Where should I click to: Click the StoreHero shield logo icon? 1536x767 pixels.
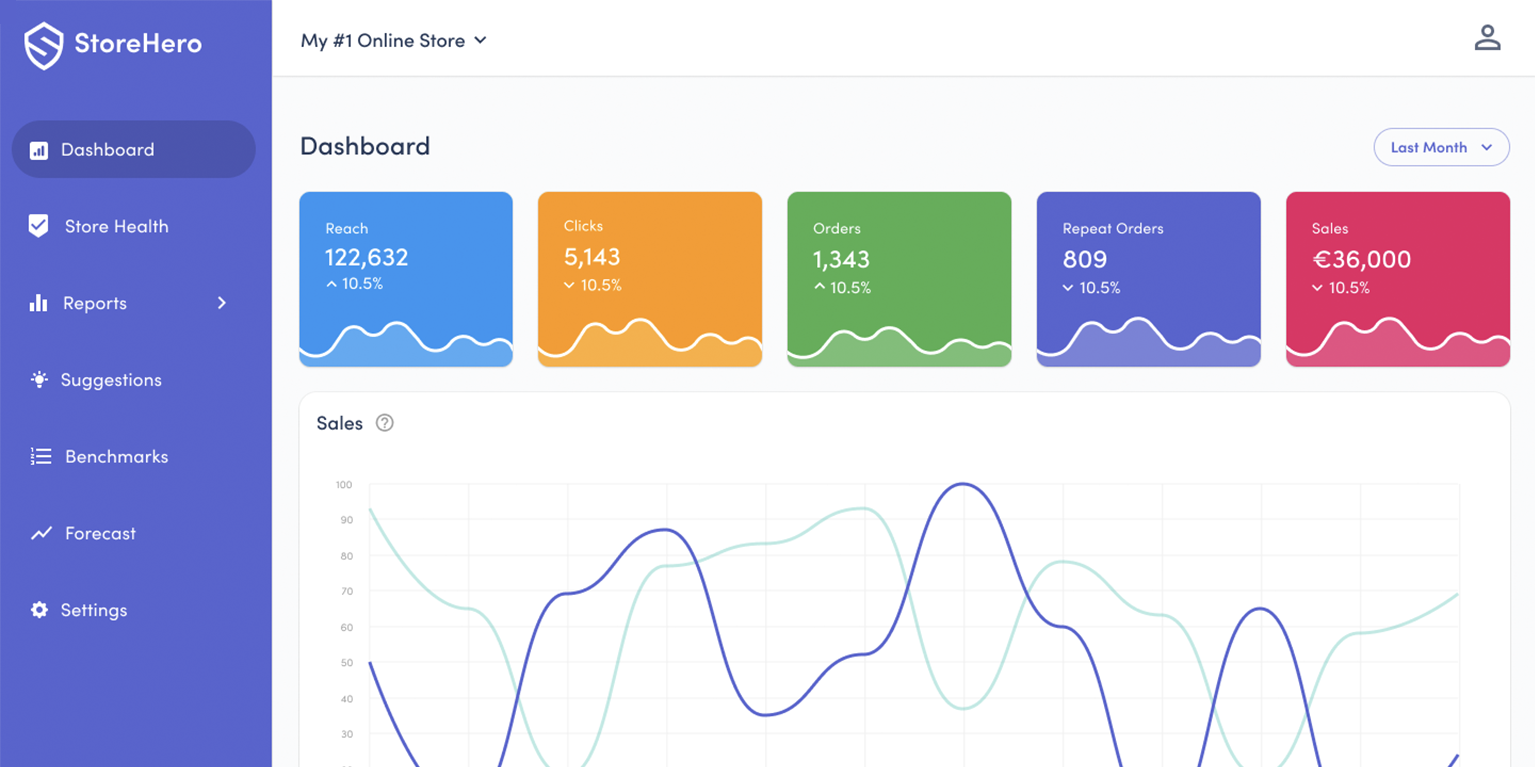[43, 45]
